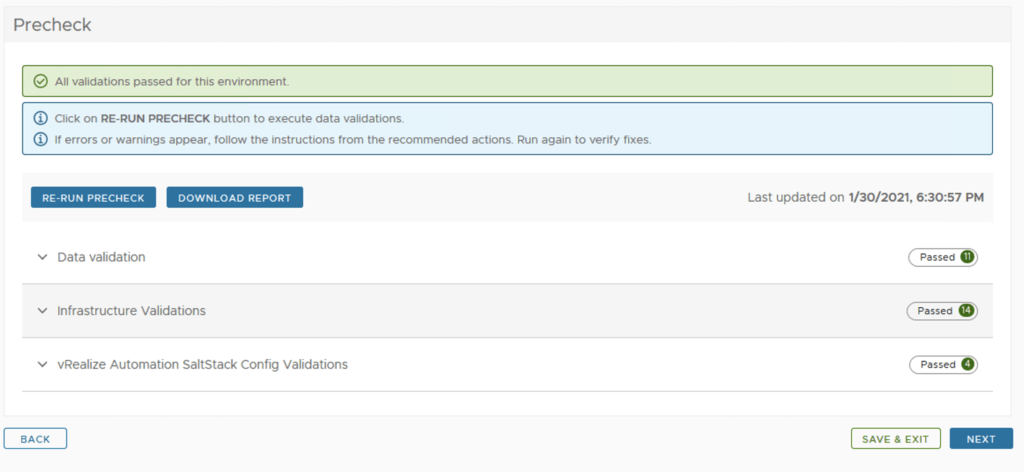Click Passed badge for Infrastructure Validations
Screen dimensions: 1024x472
941,311
